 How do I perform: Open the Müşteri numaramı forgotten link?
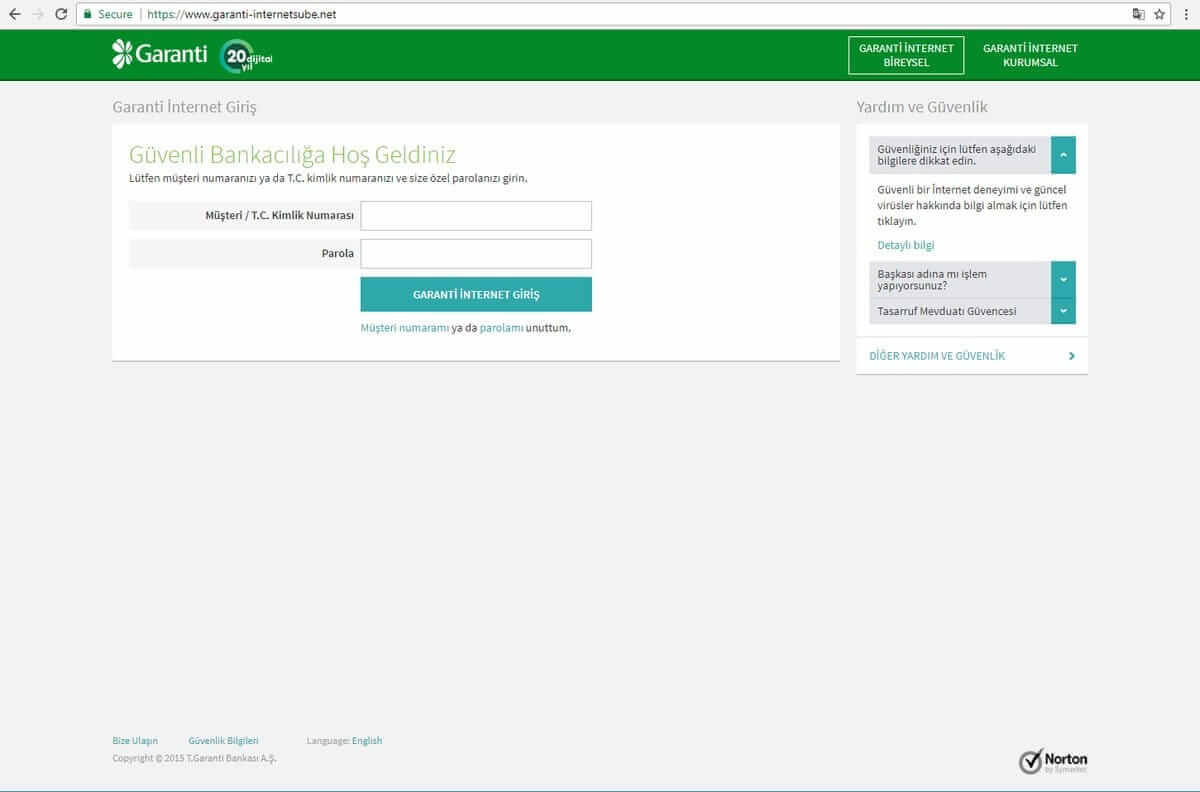405,328
